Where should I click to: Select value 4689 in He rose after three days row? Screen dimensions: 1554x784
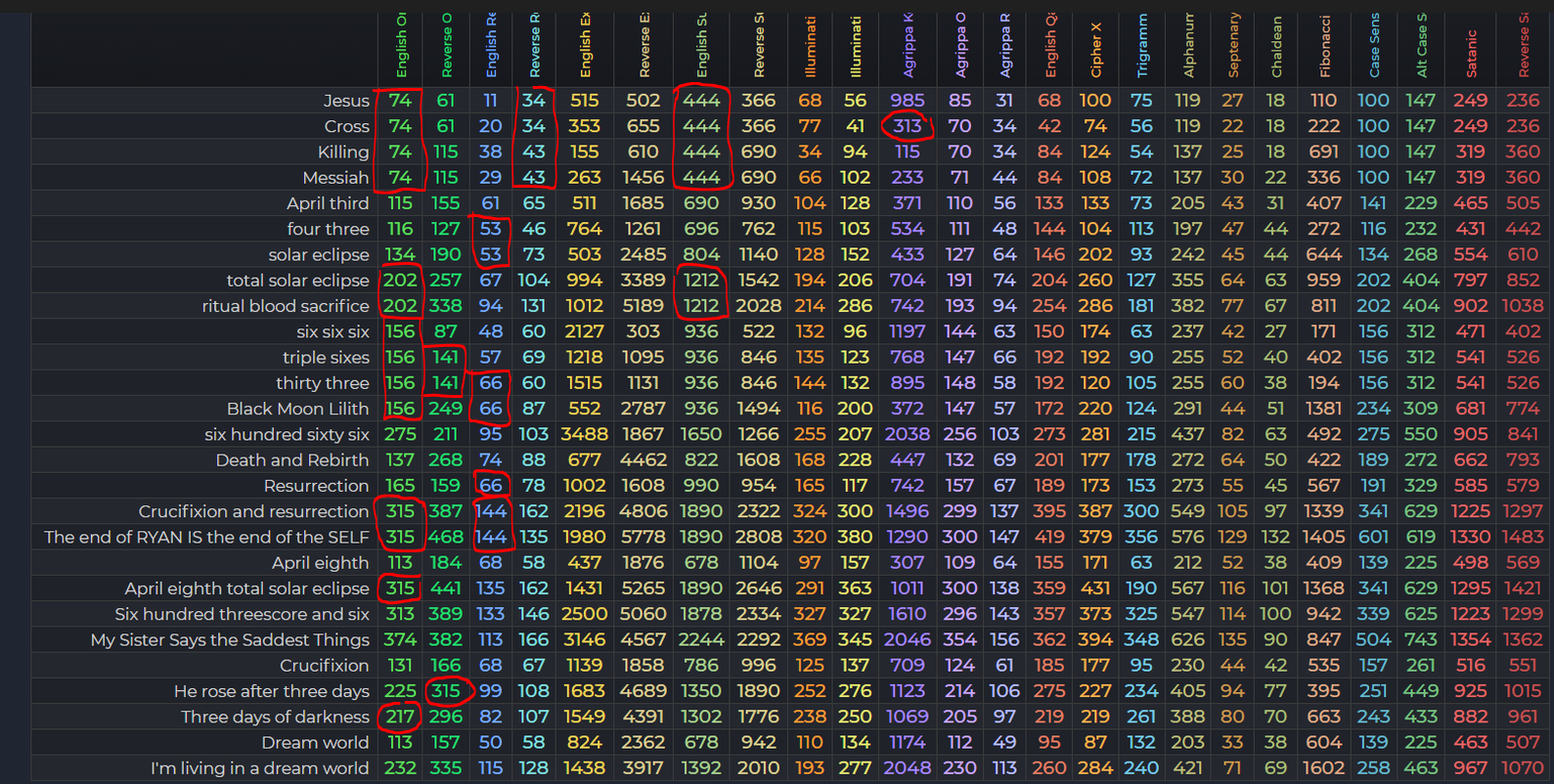[x=644, y=691]
